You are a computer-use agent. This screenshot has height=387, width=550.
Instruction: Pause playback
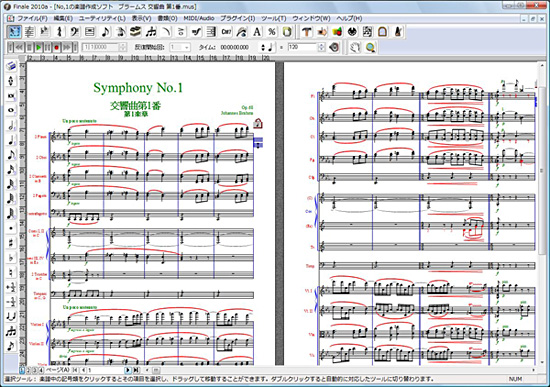pos(47,47)
